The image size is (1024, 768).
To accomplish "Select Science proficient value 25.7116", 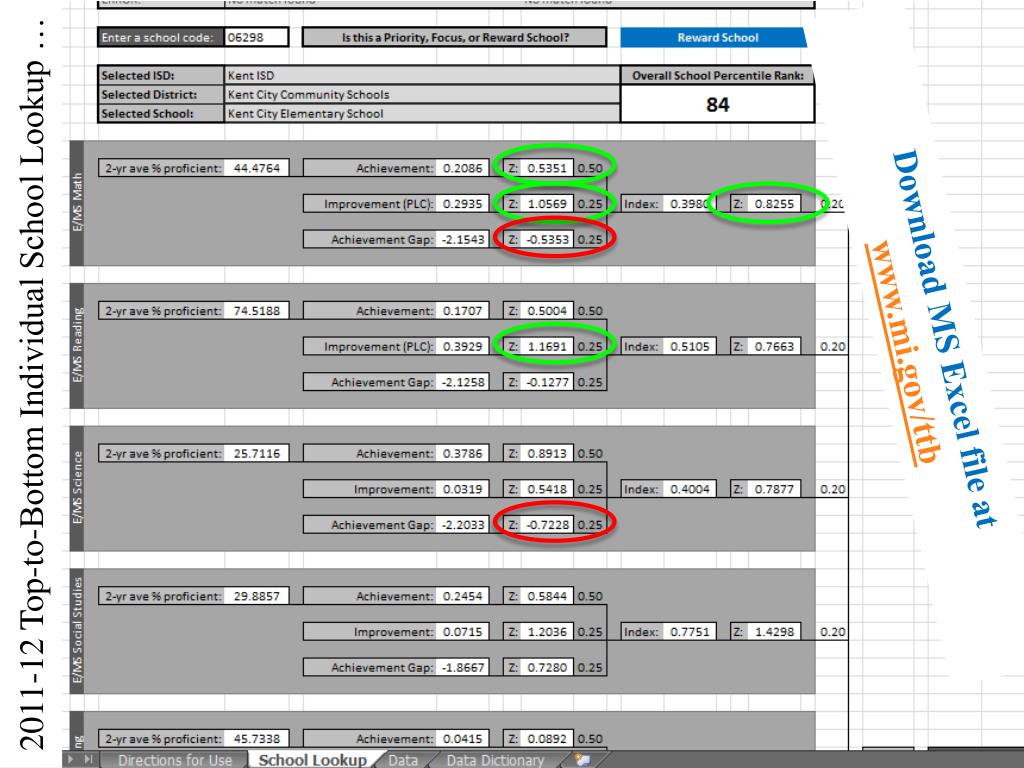I will point(256,453).
